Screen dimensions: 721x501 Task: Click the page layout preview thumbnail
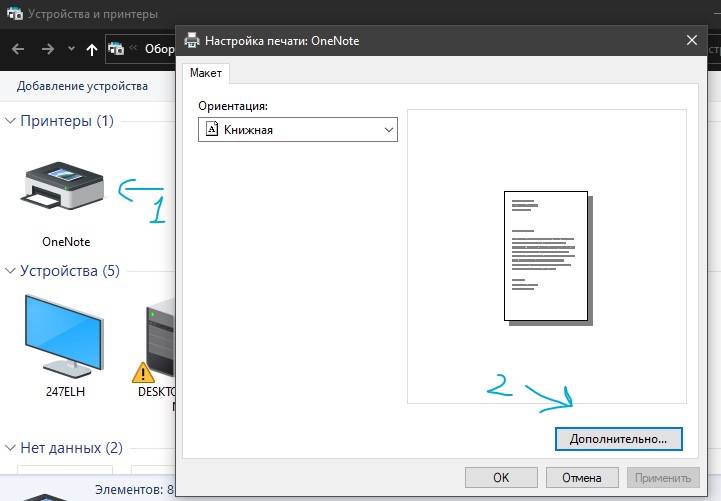pyautogui.click(x=548, y=257)
